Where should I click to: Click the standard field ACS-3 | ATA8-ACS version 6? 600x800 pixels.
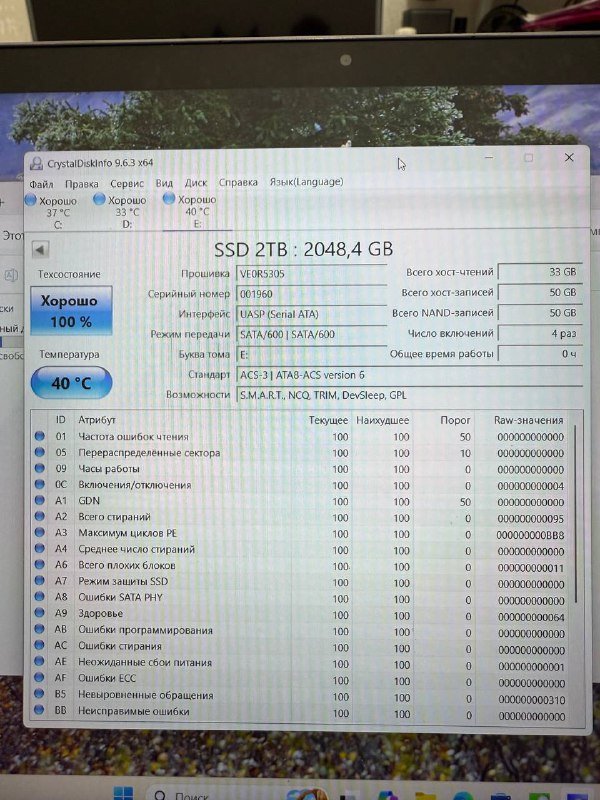409,375
